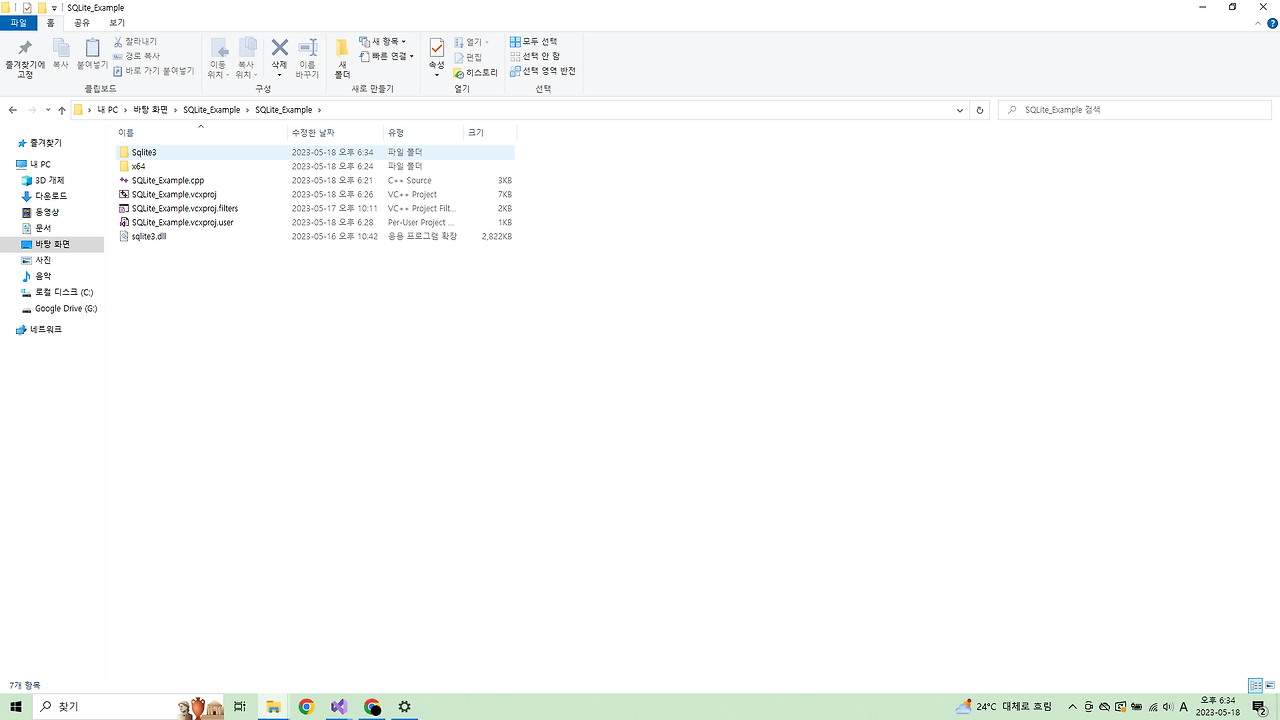Image resolution: width=1280 pixels, height=720 pixels.
Task: Switch to the 홈 ribbon tab
Action: (50, 22)
